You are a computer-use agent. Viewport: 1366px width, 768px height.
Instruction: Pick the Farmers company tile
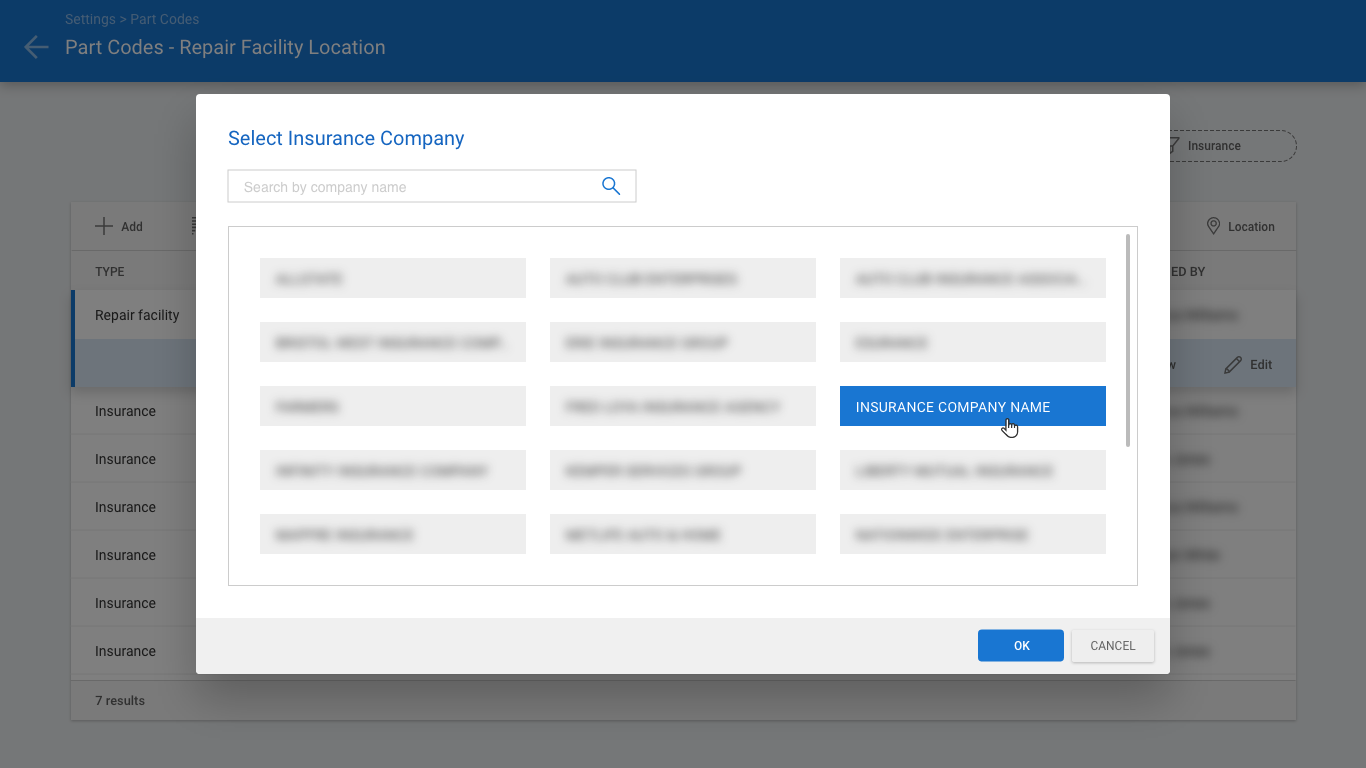point(392,406)
